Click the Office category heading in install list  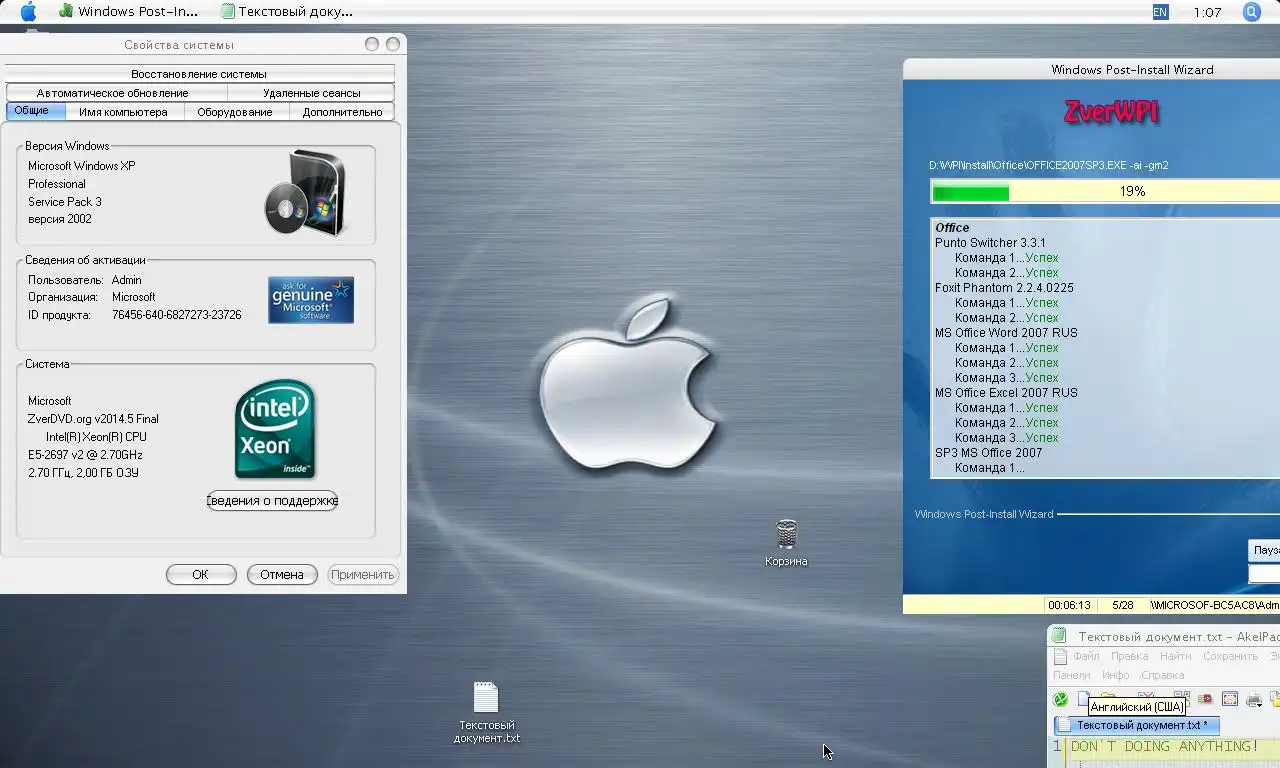point(952,228)
